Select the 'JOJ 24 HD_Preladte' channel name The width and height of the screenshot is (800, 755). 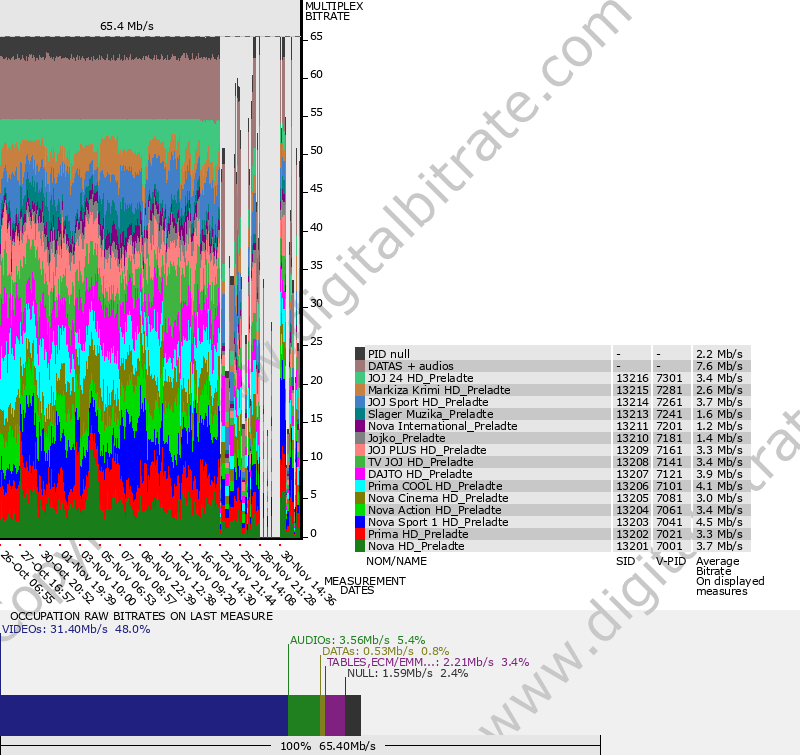(420, 378)
